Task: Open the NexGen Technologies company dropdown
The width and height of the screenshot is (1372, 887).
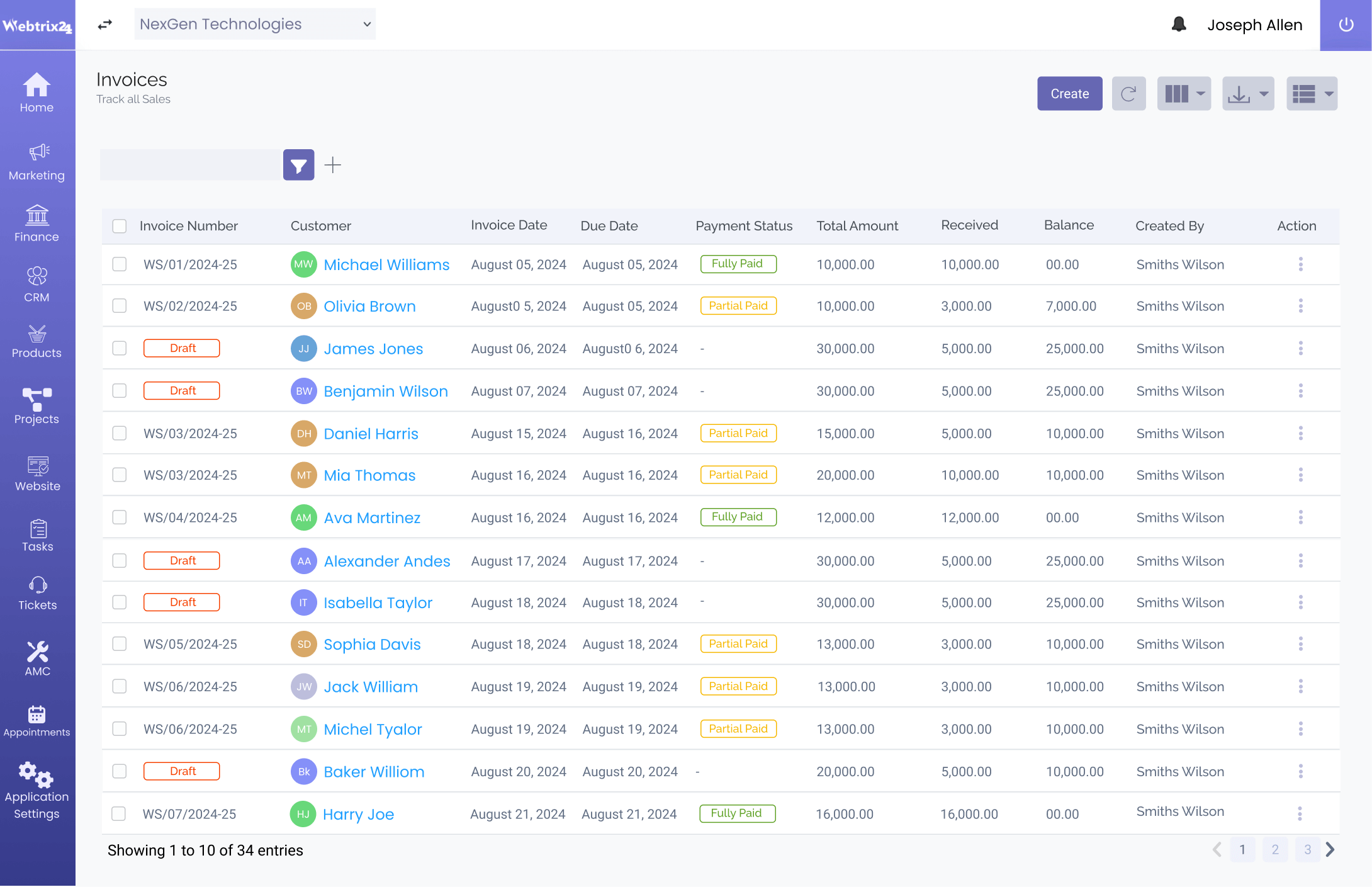Action: click(x=255, y=24)
